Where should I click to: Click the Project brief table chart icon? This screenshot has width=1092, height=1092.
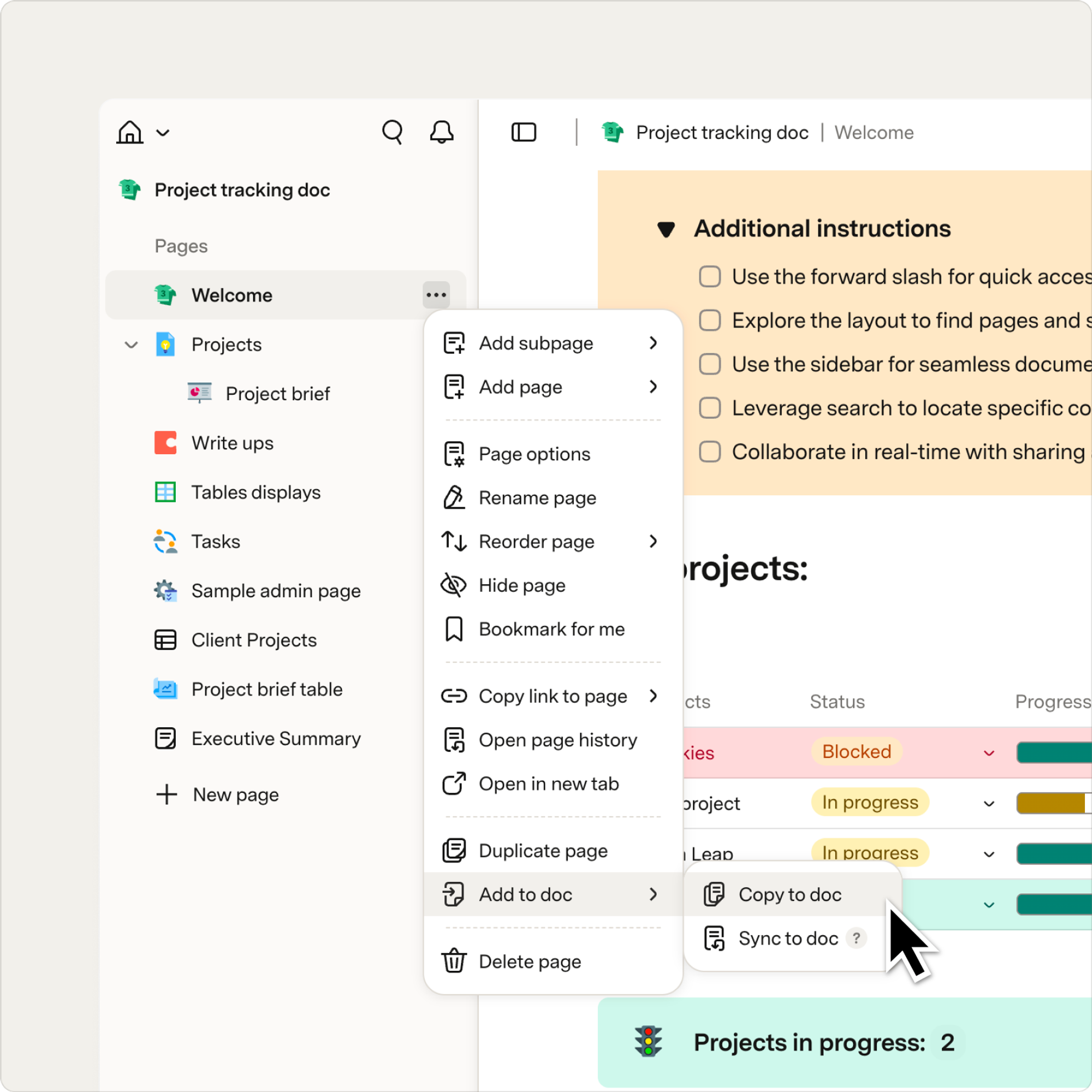[x=165, y=689]
